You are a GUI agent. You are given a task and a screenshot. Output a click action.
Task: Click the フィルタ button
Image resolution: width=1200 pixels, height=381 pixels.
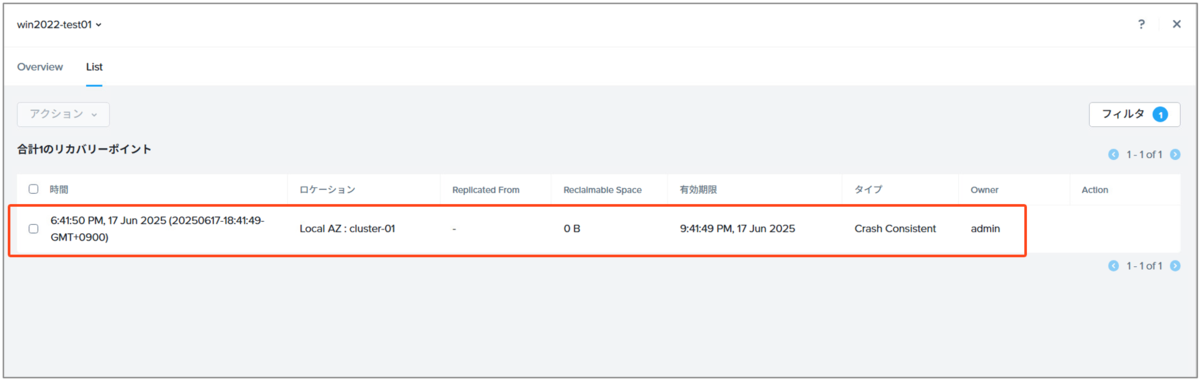point(1134,114)
